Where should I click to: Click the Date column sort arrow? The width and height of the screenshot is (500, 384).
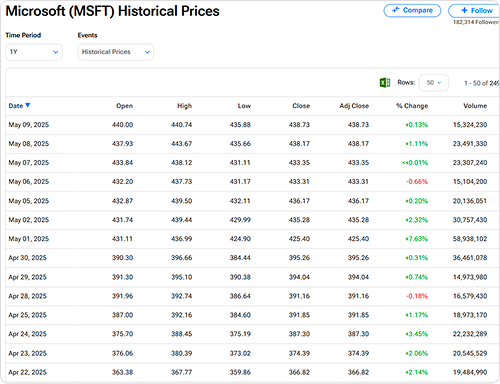tap(28, 105)
